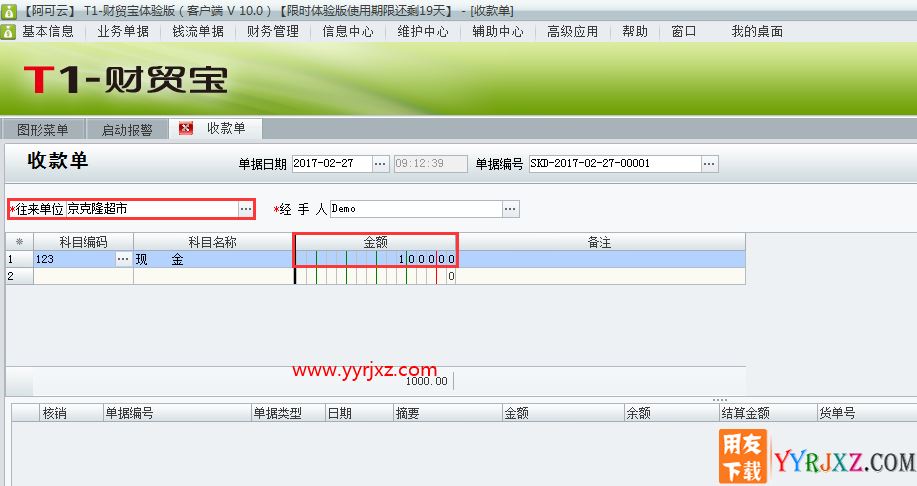Open 信息中心 menu
The image size is (917, 486).
[347, 32]
